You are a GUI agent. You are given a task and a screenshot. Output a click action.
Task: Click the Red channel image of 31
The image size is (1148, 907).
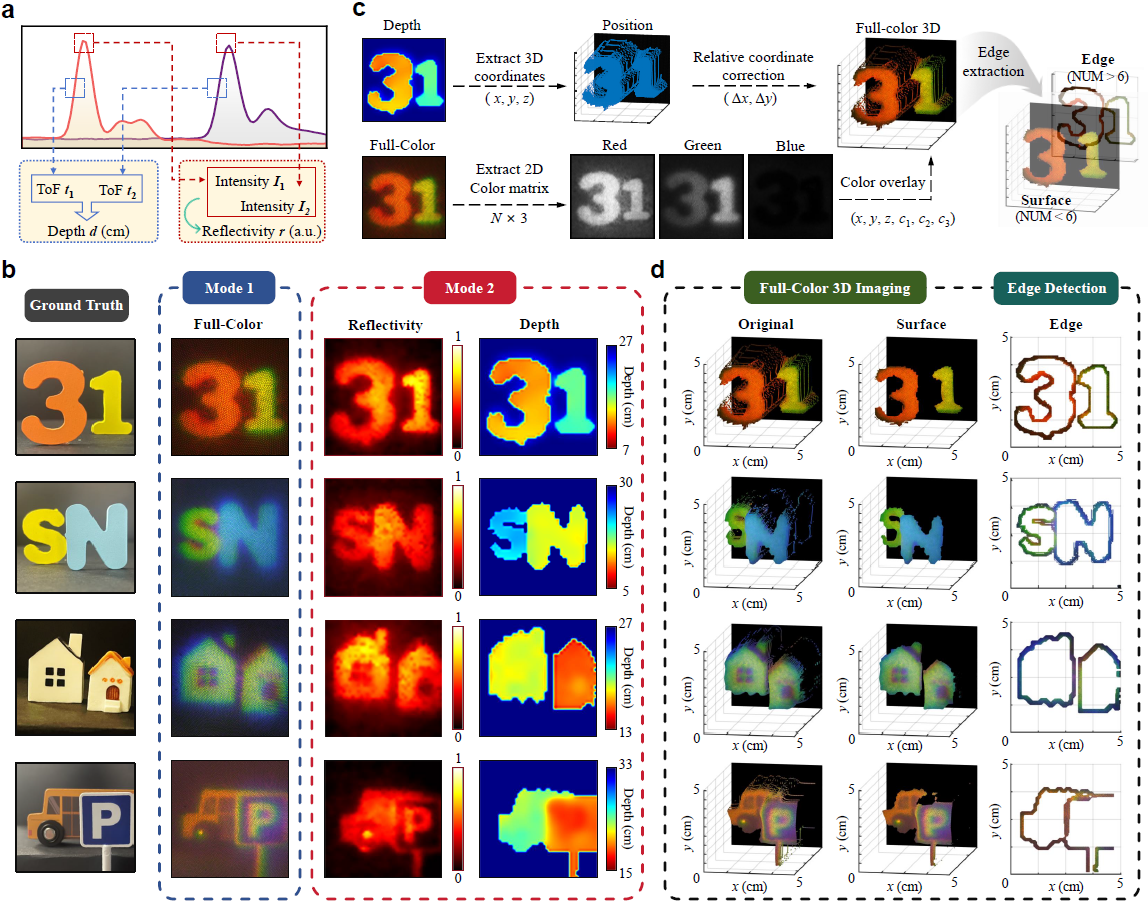[x=612, y=196]
